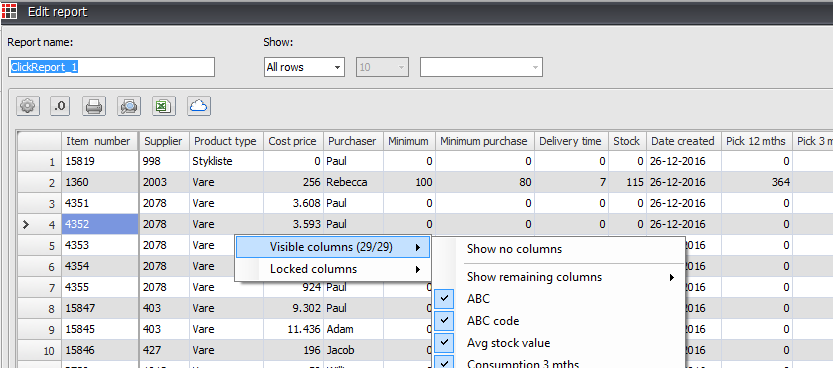Click purchaser cell Adam
The height and width of the screenshot is (368, 833).
(x=353, y=329)
